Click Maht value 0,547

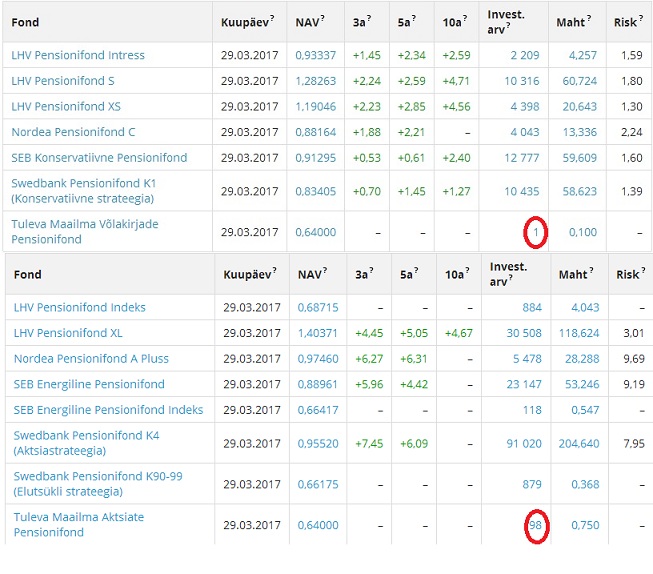tap(586, 410)
